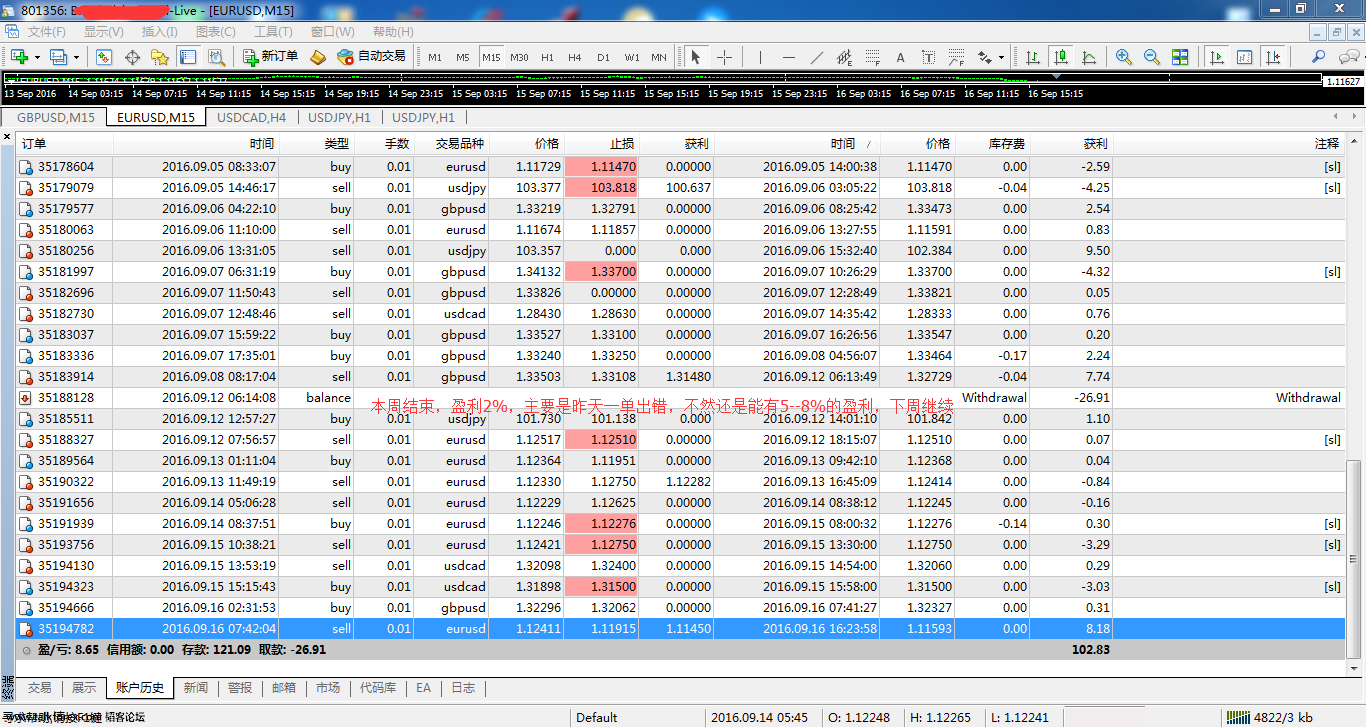Select the text A drawing tool

point(900,57)
